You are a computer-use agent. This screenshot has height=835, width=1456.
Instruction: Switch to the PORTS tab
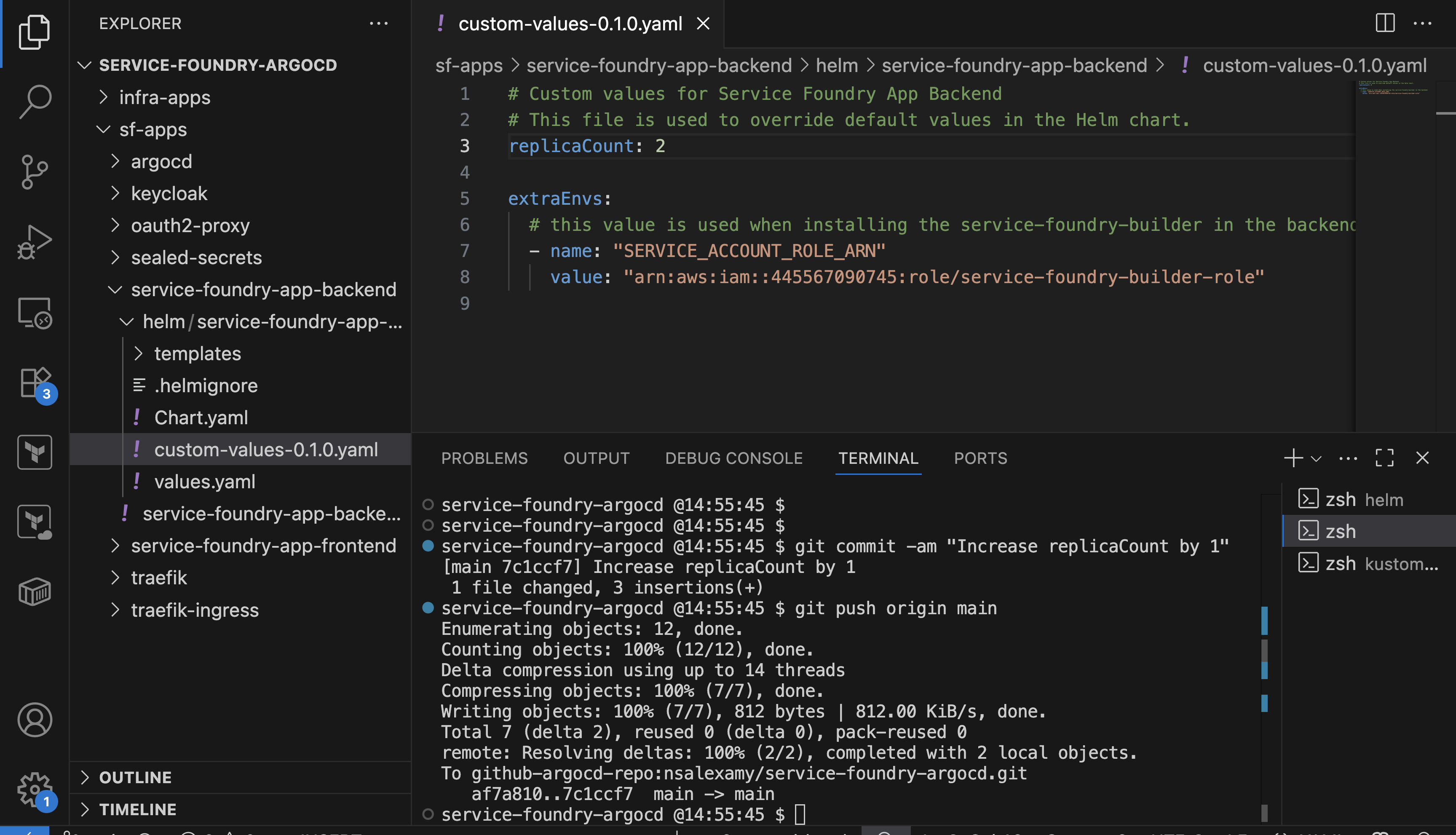coord(981,458)
